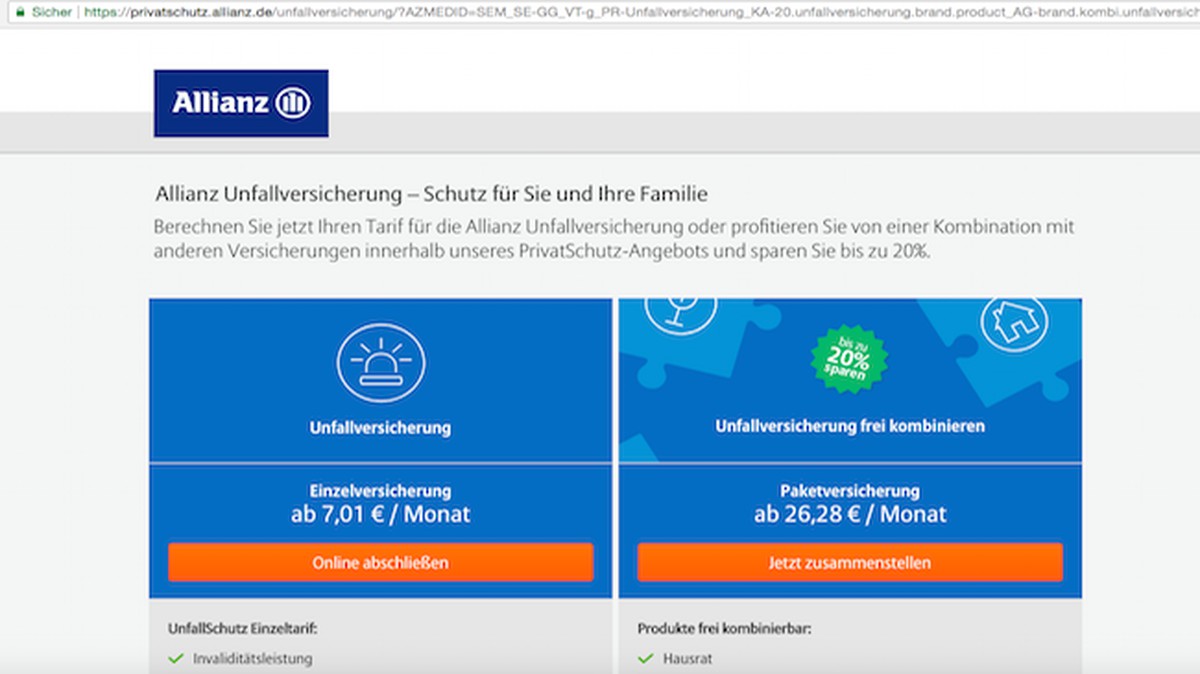The height and width of the screenshot is (674, 1200).
Task: Click the Allianz logo
Action: (241, 103)
